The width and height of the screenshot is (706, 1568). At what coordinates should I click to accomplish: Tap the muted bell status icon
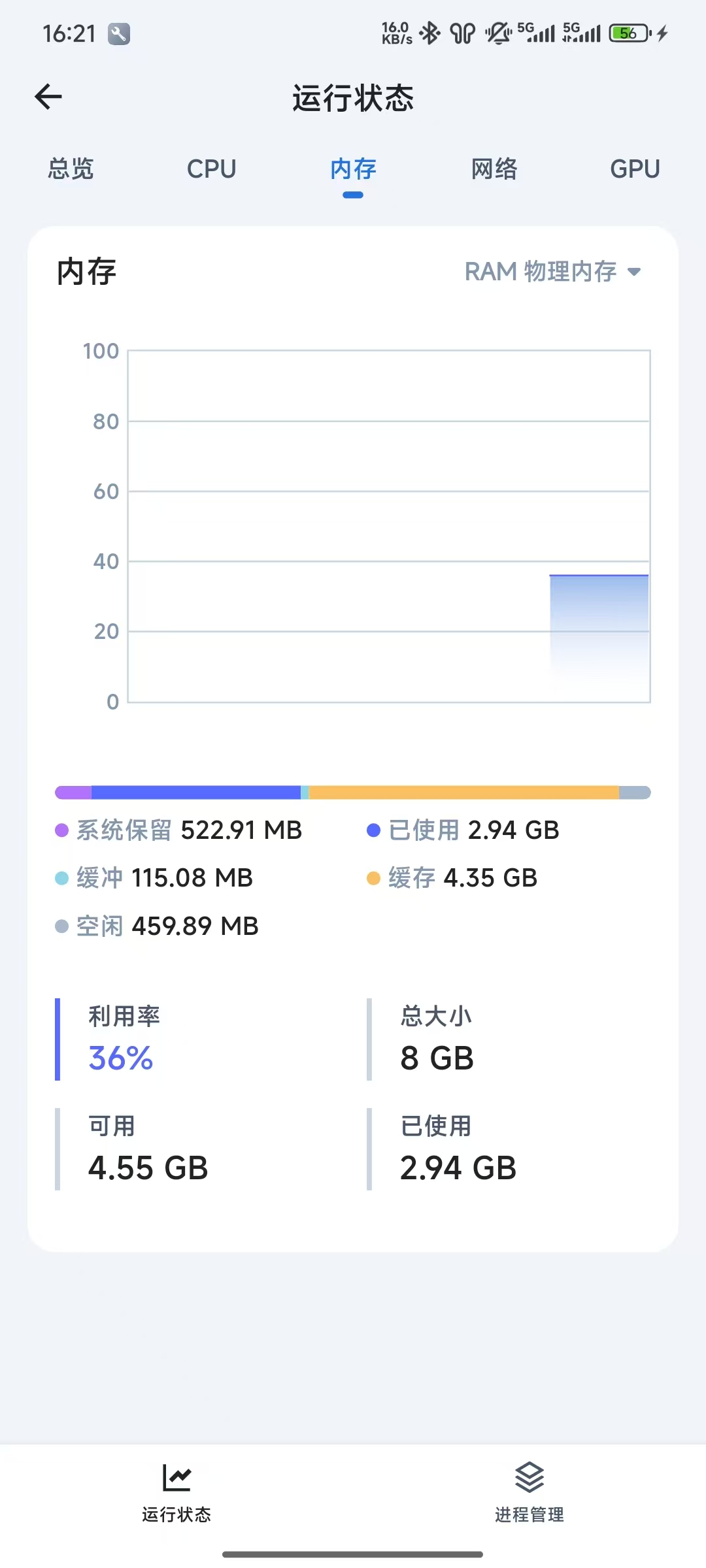pyautogui.click(x=498, y=33)
